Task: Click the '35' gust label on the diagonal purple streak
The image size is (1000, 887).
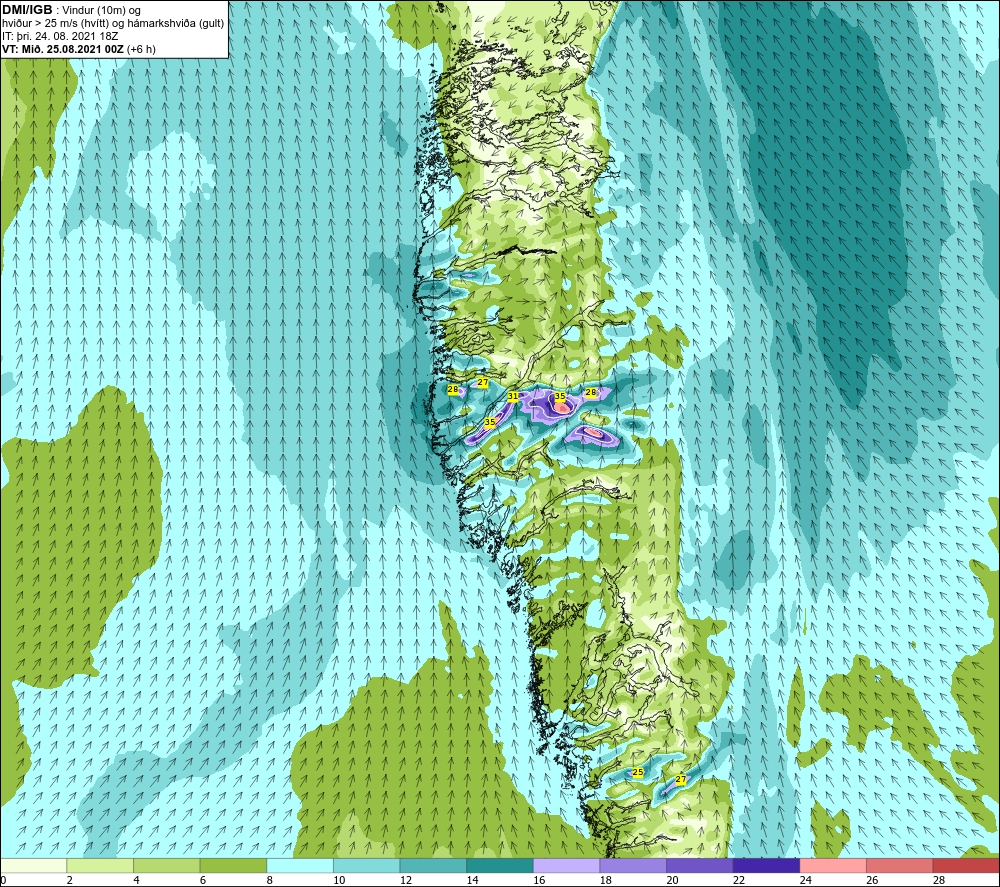Action: [490, 422]
